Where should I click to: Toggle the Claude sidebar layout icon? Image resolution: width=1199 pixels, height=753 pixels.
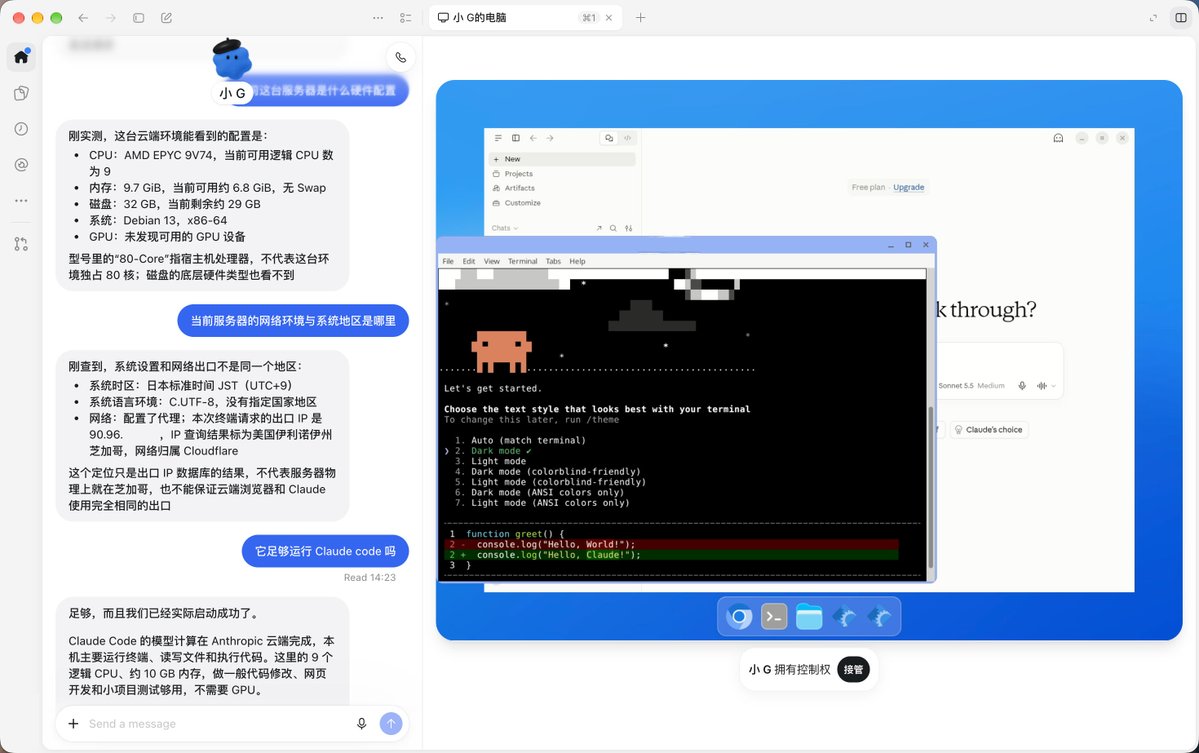click(x=515, y=138)
